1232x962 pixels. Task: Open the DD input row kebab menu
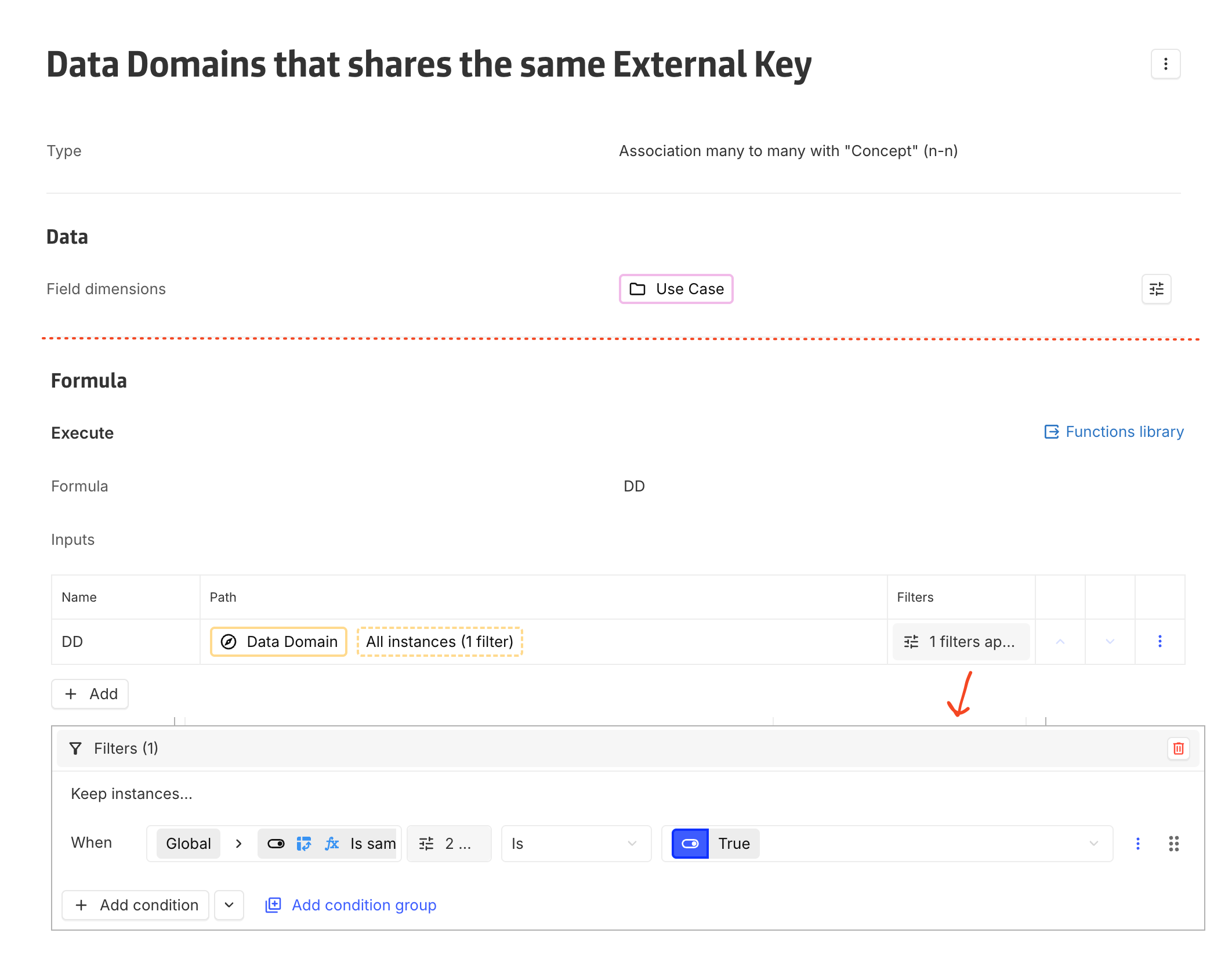tap(1159, 641)
